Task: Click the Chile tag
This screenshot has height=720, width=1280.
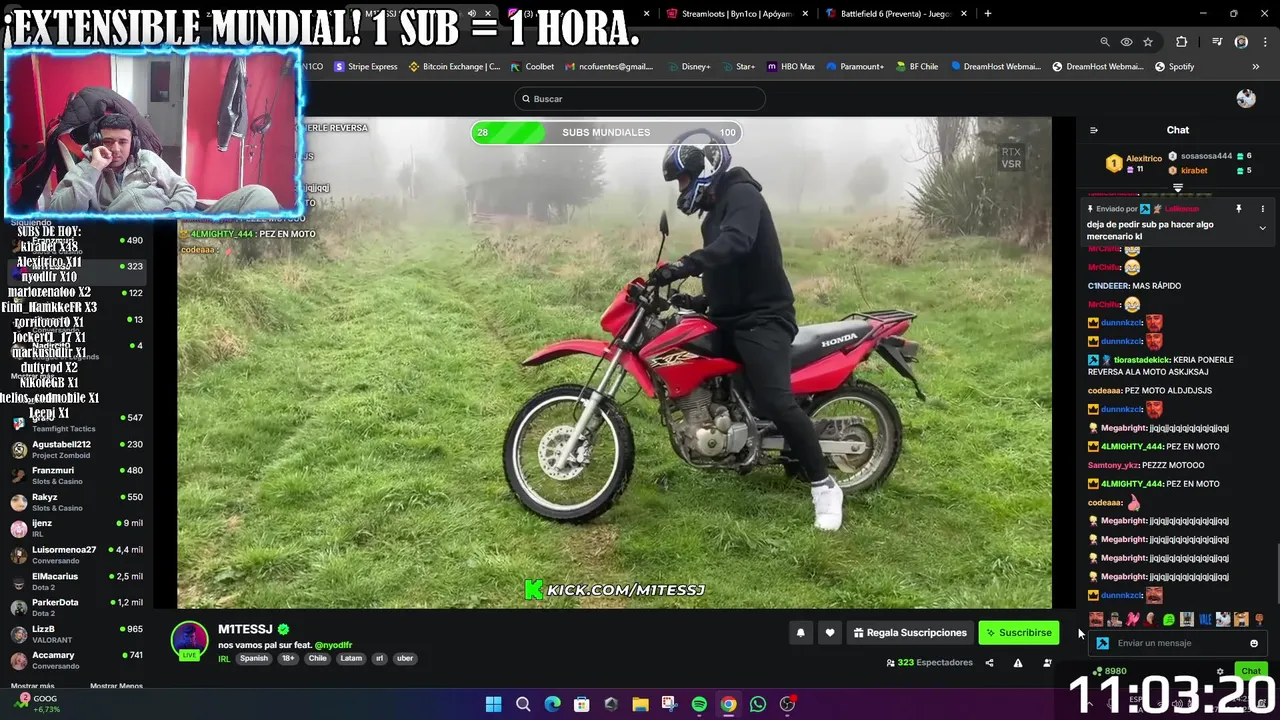Action: click(x=318, y=658)
